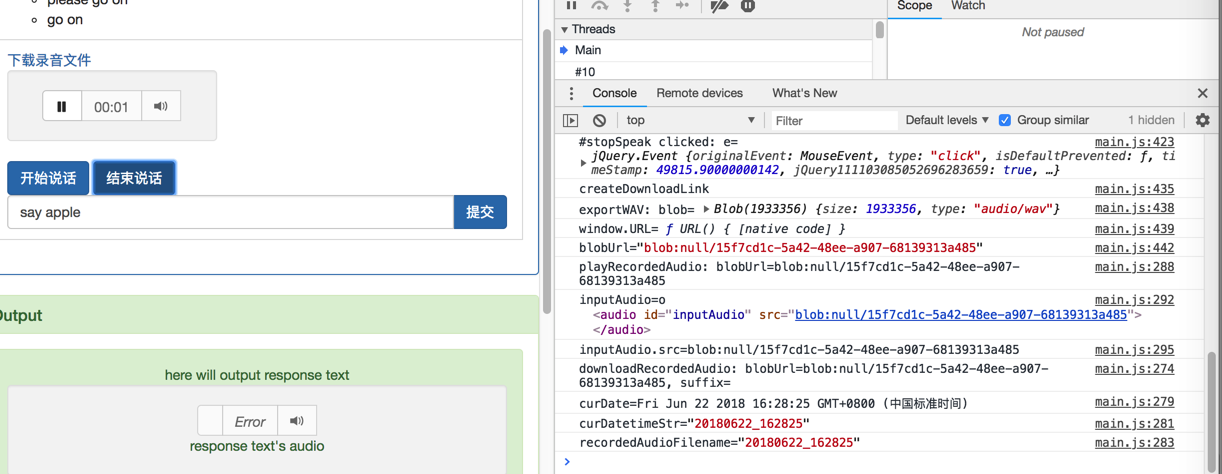The height and width of the screenshot is (474, 1222).
Task: Switch to the Scope tab
Action: pyautogui.click(x=914, y=6)
